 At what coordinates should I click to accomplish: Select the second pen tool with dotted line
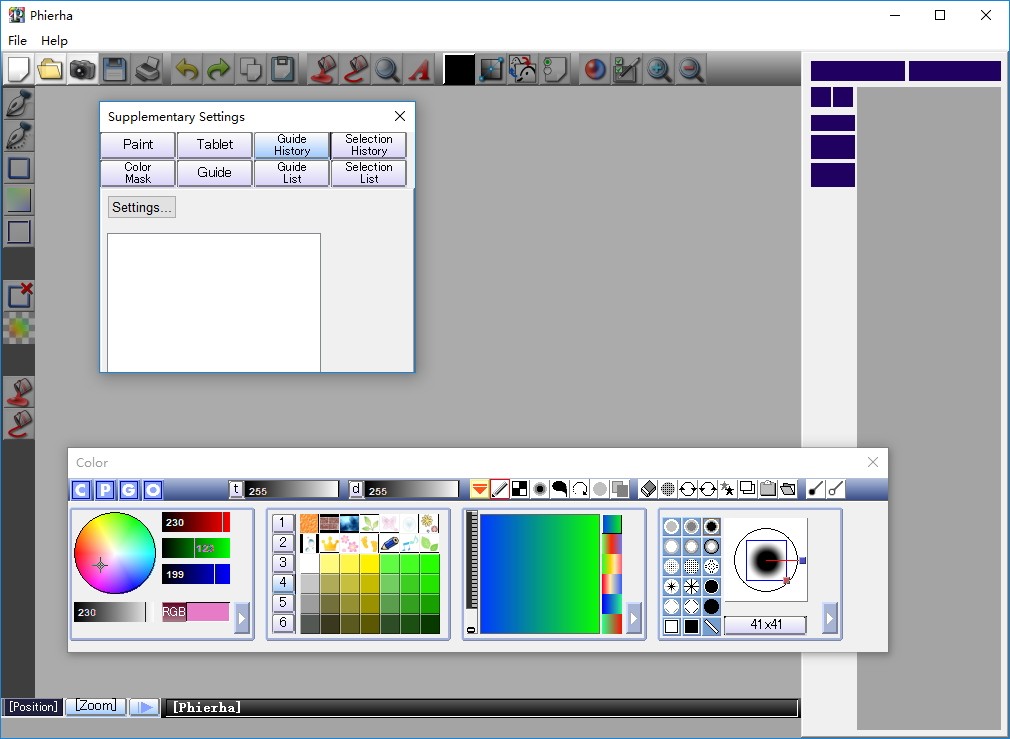pos(19,136)
